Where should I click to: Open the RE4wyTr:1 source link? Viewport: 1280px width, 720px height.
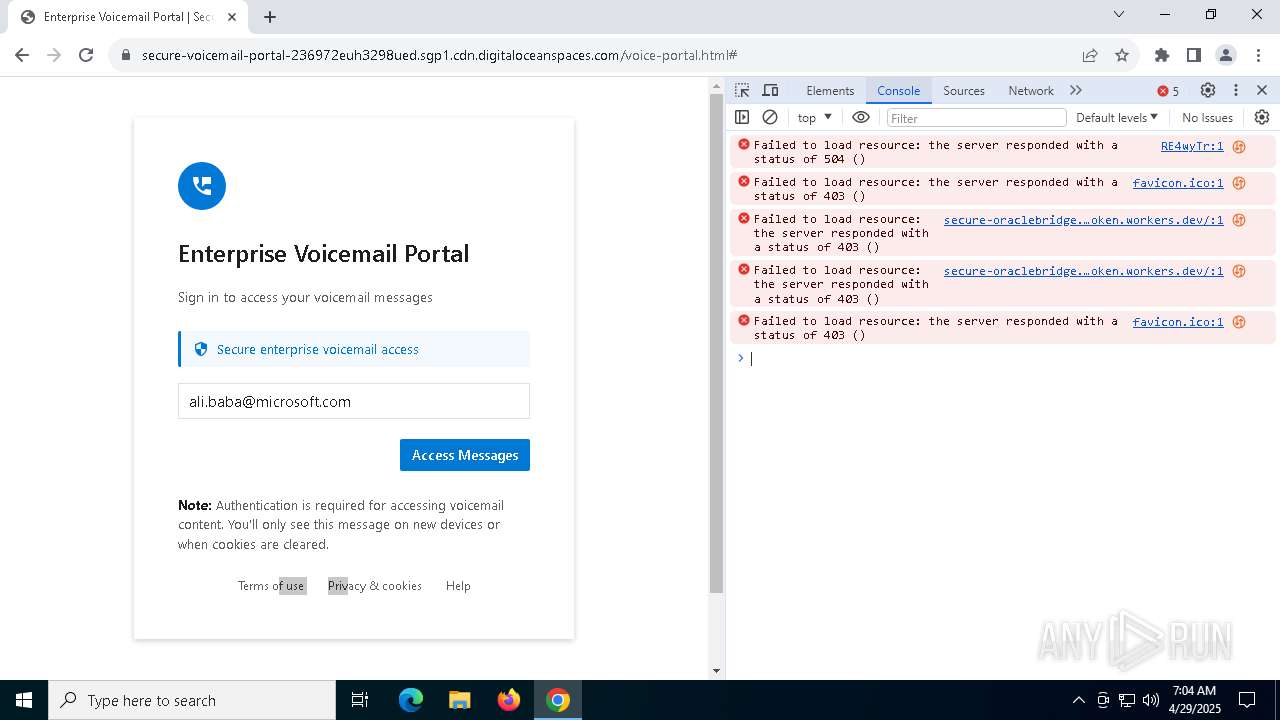pyautogui.click(x=1192, y=146)
